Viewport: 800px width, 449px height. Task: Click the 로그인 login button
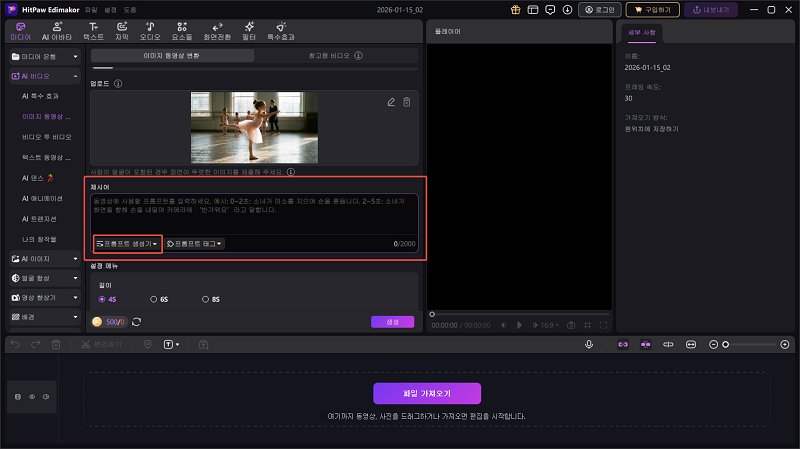pos(599,10)
